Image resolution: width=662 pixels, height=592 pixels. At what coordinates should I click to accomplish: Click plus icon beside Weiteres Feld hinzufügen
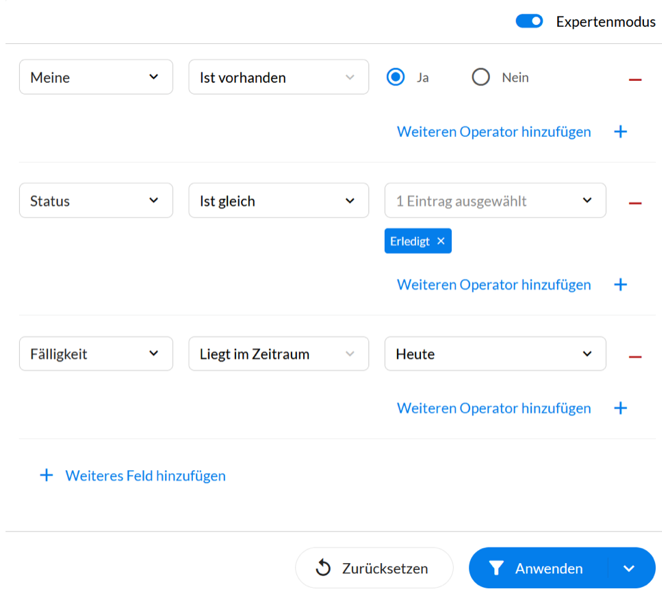tap(46, 475)
